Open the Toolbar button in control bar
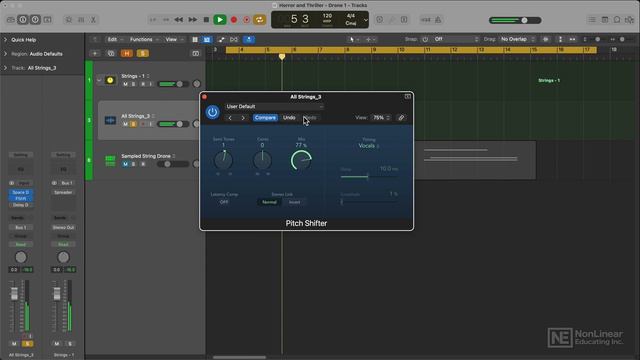This screenshot has width=640, height=360. coord(48,20)
